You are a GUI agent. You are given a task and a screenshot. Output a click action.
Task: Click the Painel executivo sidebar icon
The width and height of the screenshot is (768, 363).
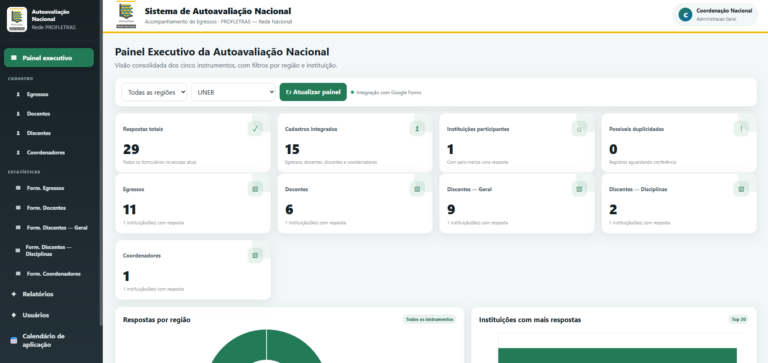(x=14, y=58)
